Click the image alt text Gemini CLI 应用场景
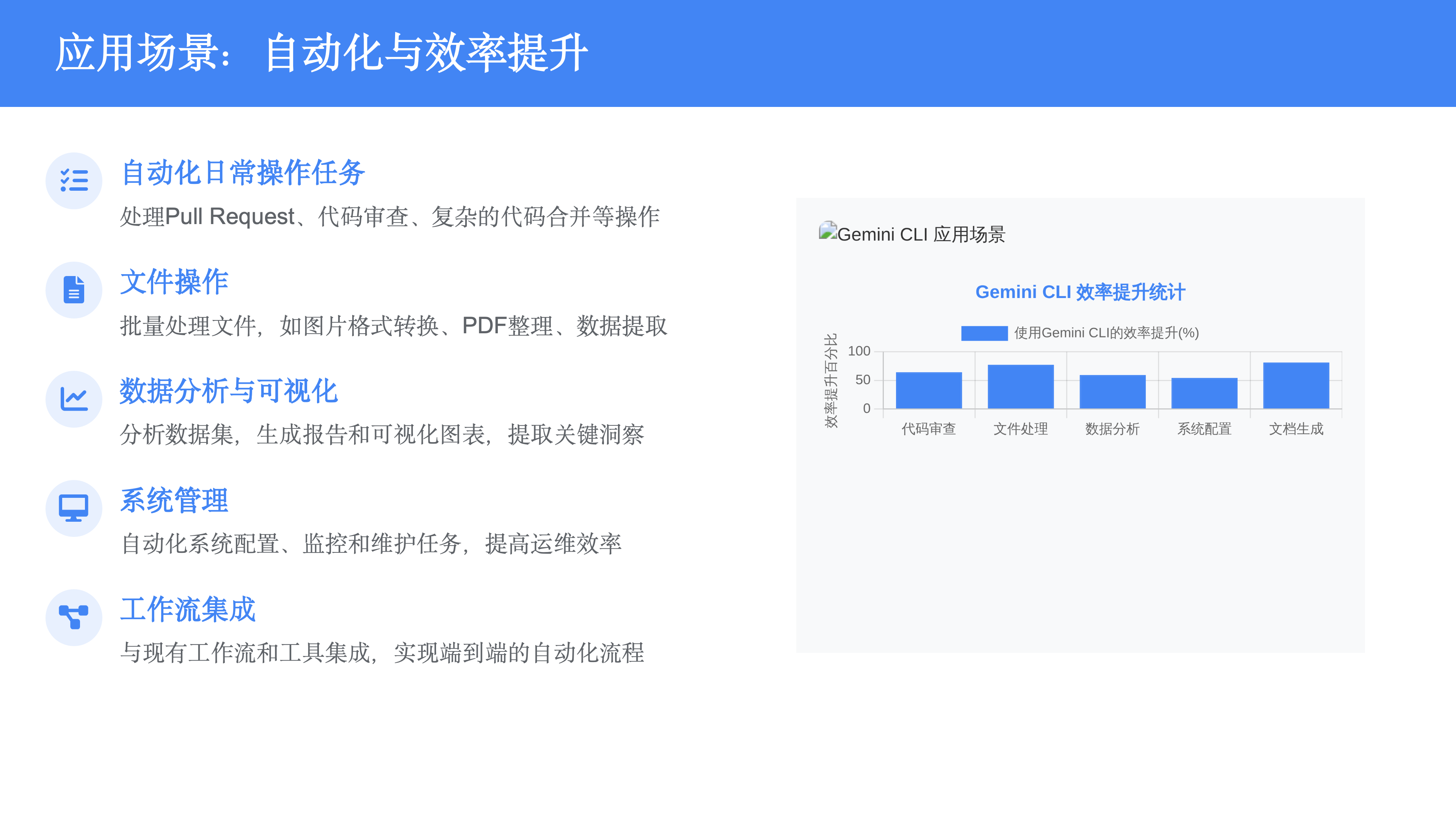This screenshot has height=819, width=1456. [921, 235]
